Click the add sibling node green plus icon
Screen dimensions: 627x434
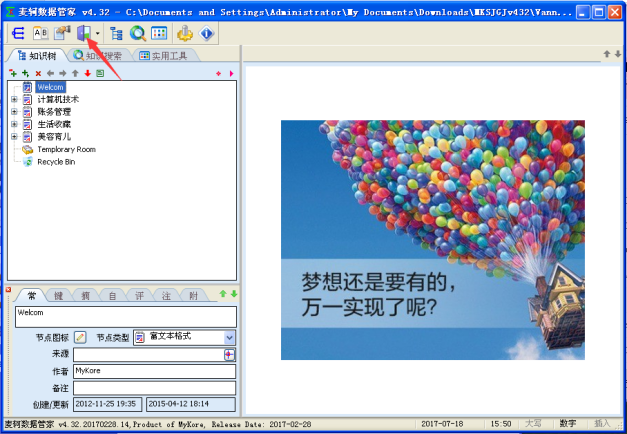coord(13,73)
